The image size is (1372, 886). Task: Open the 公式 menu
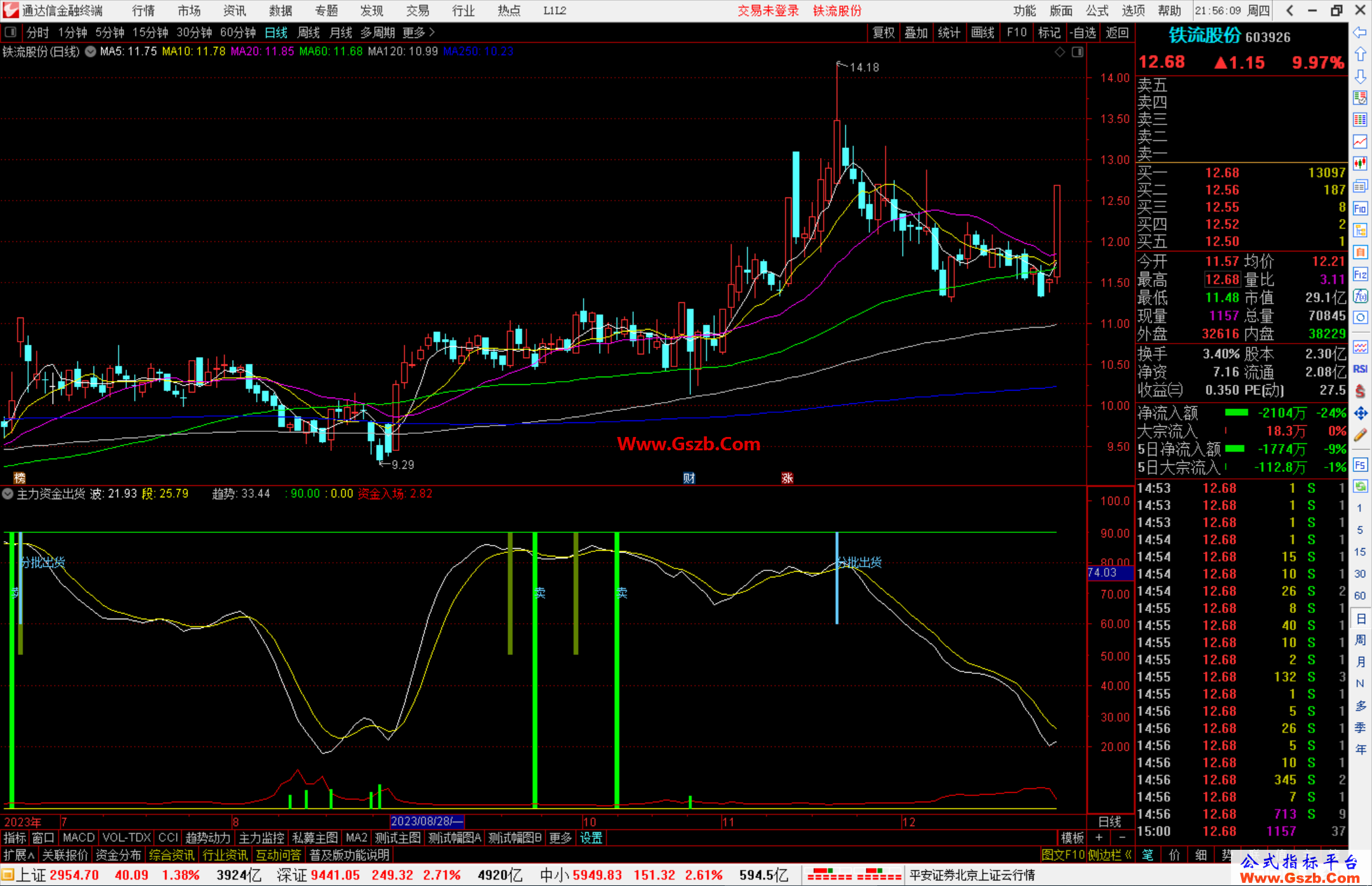tap(1097, 11)
